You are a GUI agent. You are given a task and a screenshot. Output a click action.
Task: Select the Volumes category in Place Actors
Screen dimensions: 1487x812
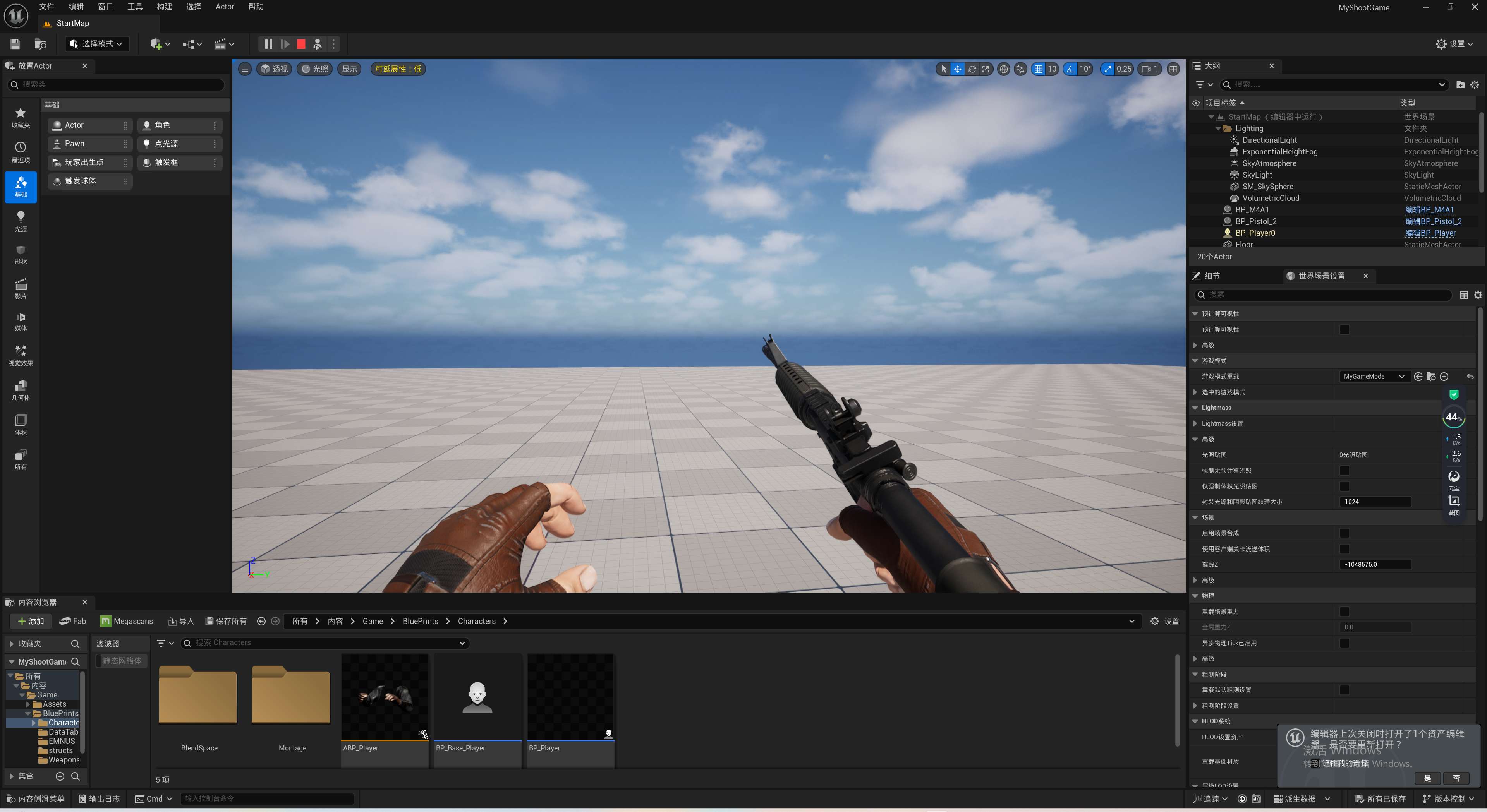[x=21, y=425]
